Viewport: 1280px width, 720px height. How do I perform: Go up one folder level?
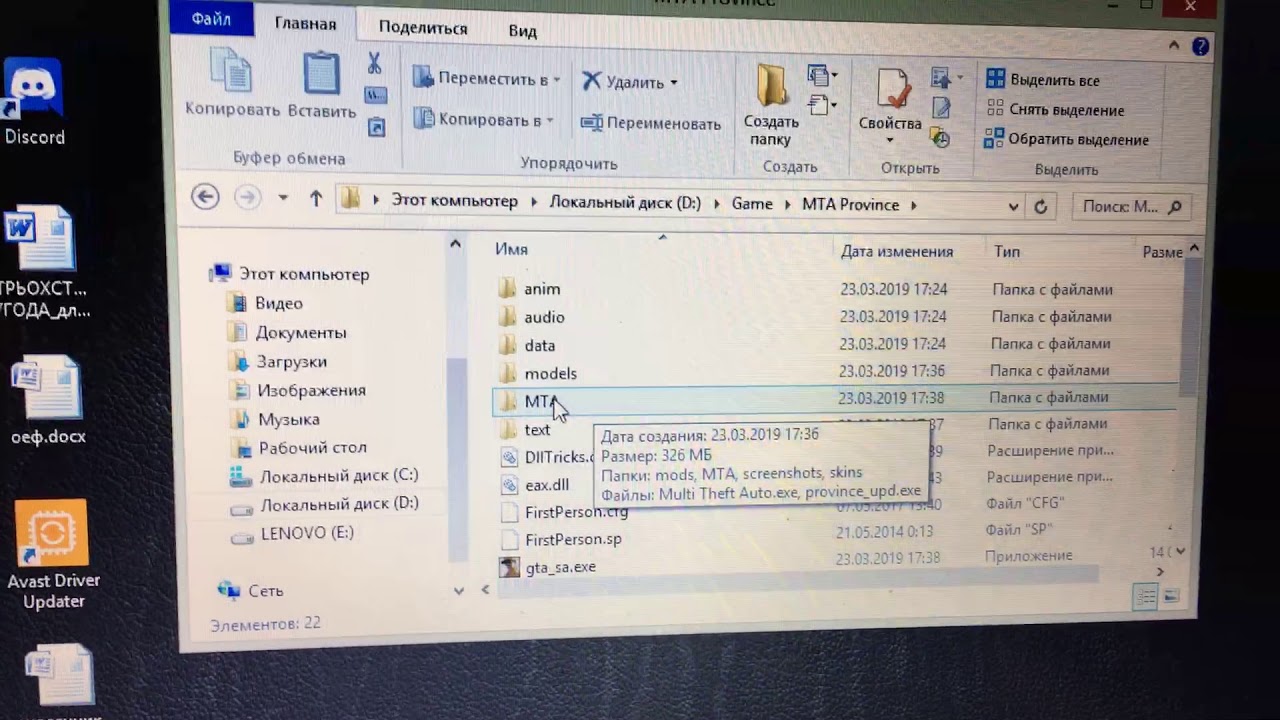point(316,198)
